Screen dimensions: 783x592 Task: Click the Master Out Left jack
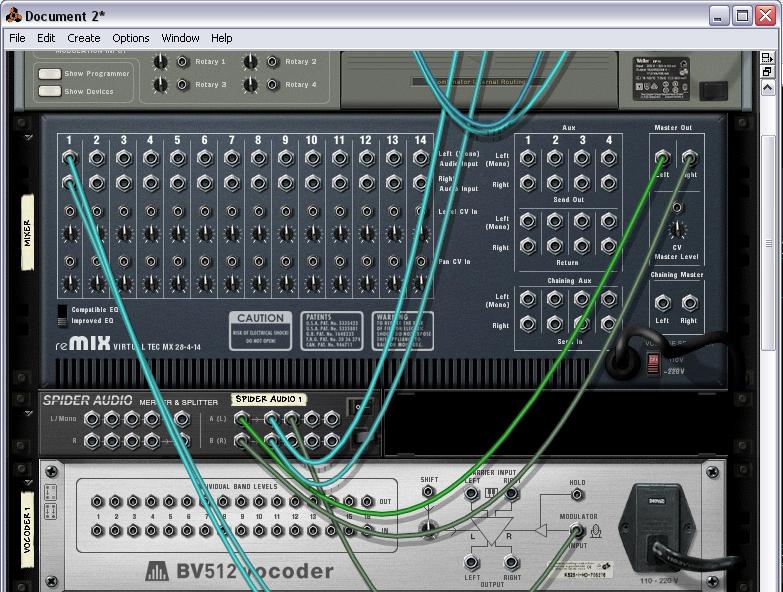[663, 158]
